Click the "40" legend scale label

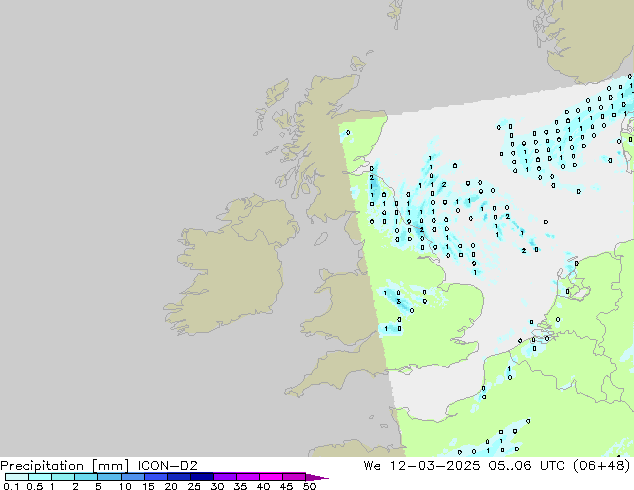[x=263, y=486]
